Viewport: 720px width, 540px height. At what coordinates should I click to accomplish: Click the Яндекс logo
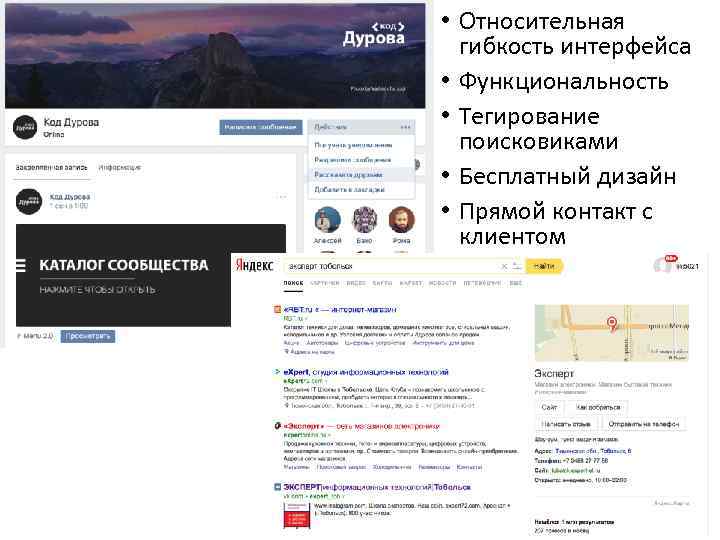point(254,265)
